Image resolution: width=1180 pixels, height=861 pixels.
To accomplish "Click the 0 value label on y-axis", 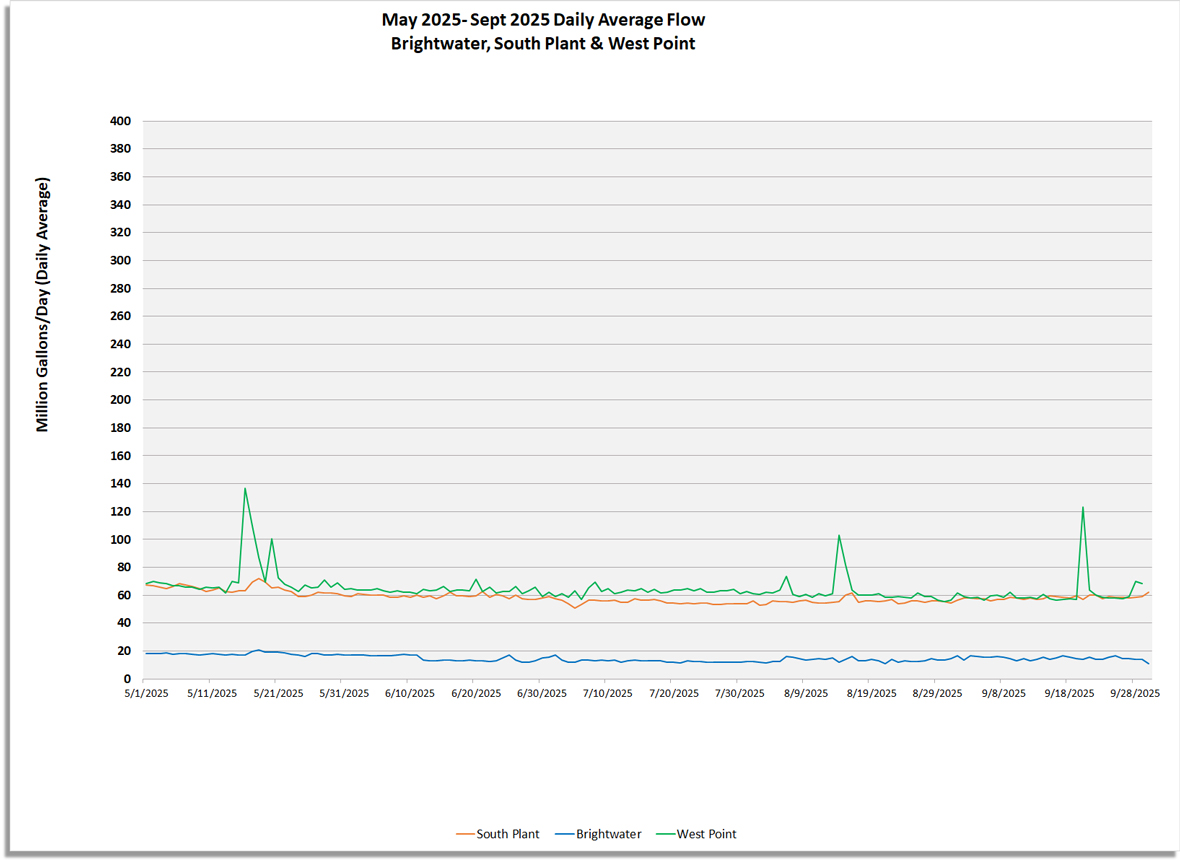I will pyautogui.click(x=129, y=677).
